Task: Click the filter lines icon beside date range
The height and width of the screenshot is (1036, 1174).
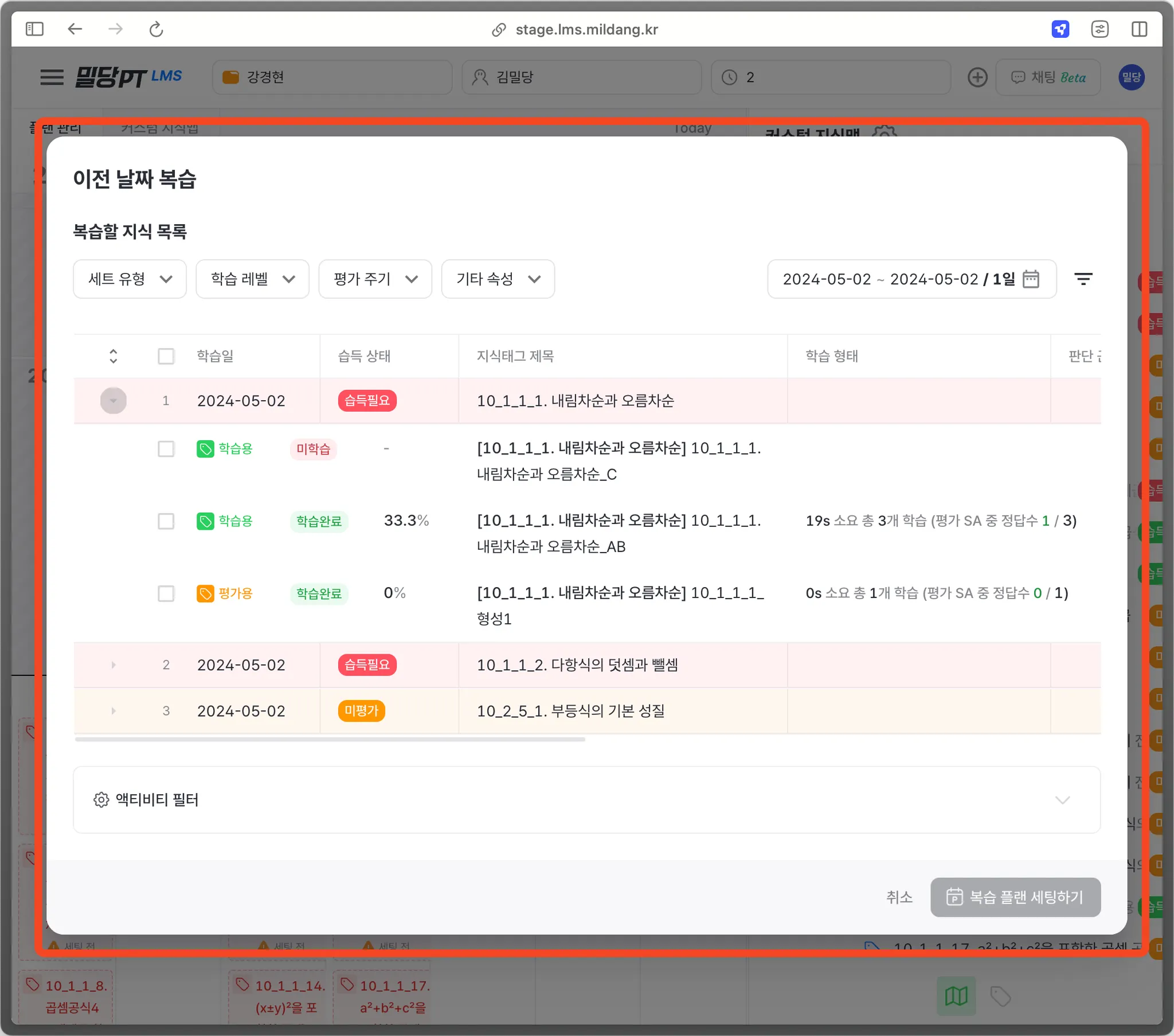Action: pyautogui.click(x=1083, y=279)
